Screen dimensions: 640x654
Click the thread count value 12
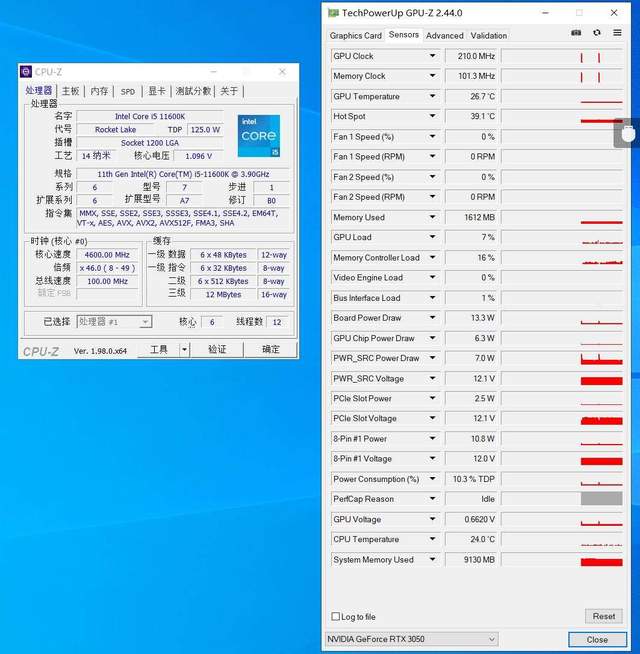[x=277, y=322]
